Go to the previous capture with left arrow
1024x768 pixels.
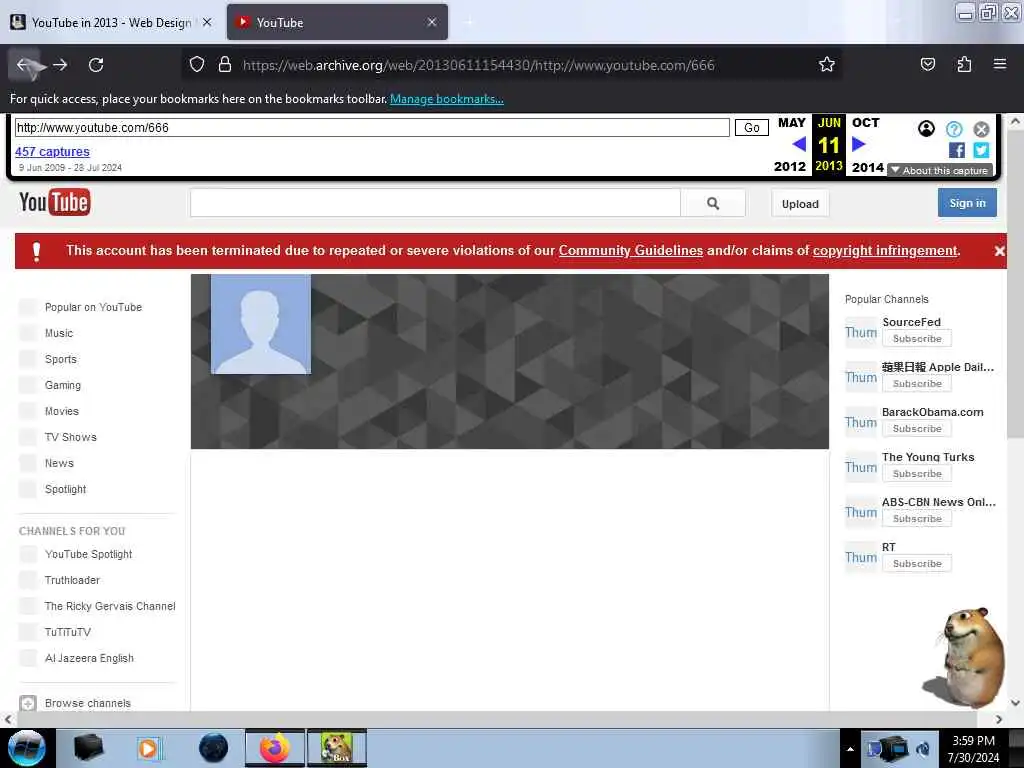[x=798, y=144]
